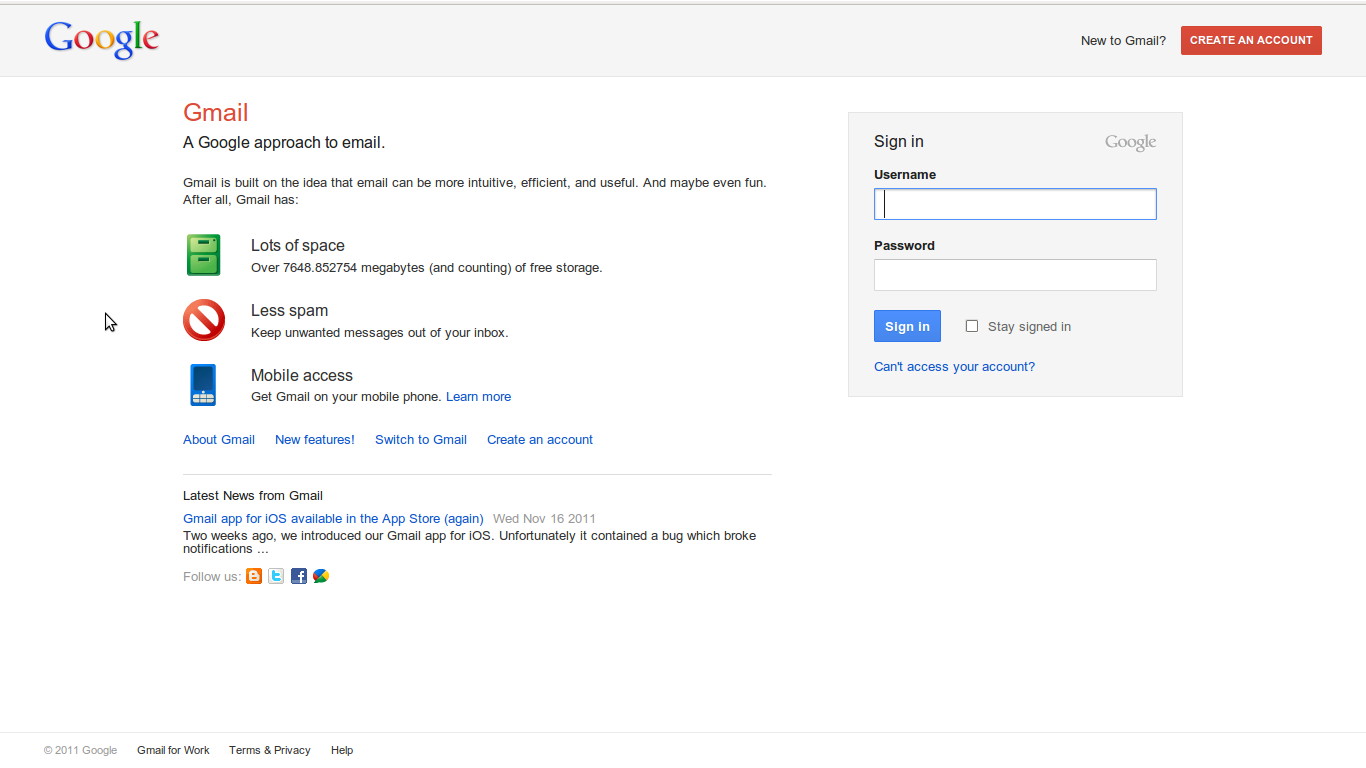This screenshot has width=1366, height=768.
Task: Click the Facebook follow icon
Action: pos(298,576)
